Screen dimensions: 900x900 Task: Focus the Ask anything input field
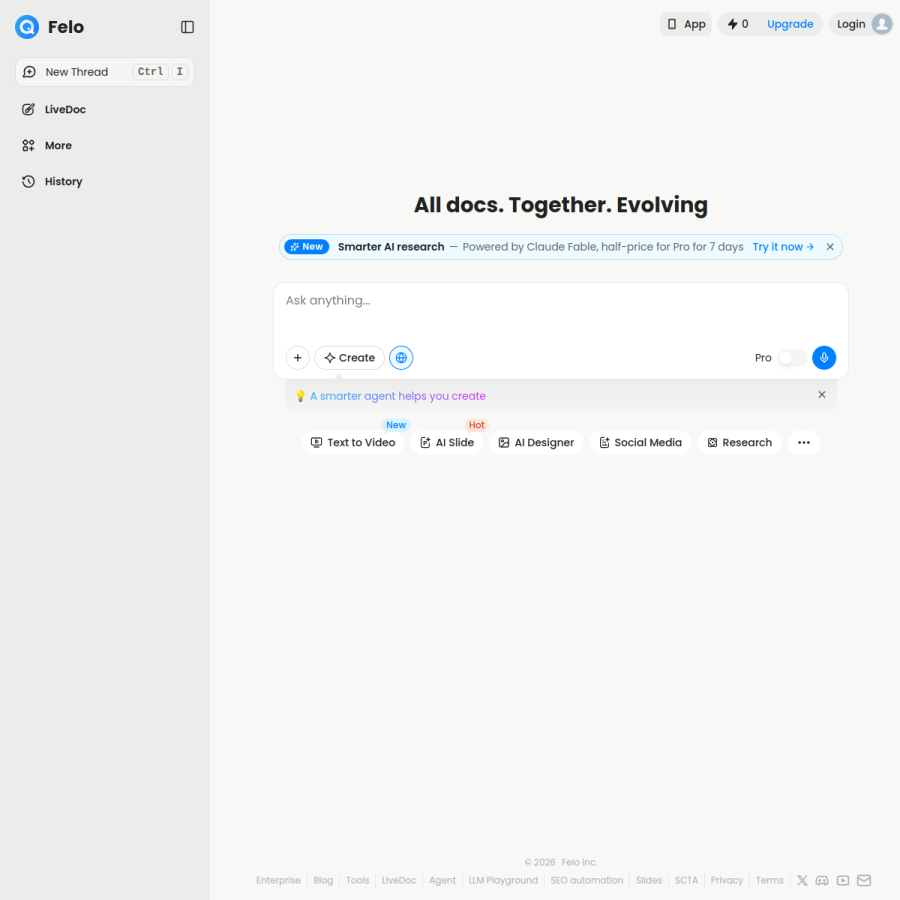click(x=560, y=301)
